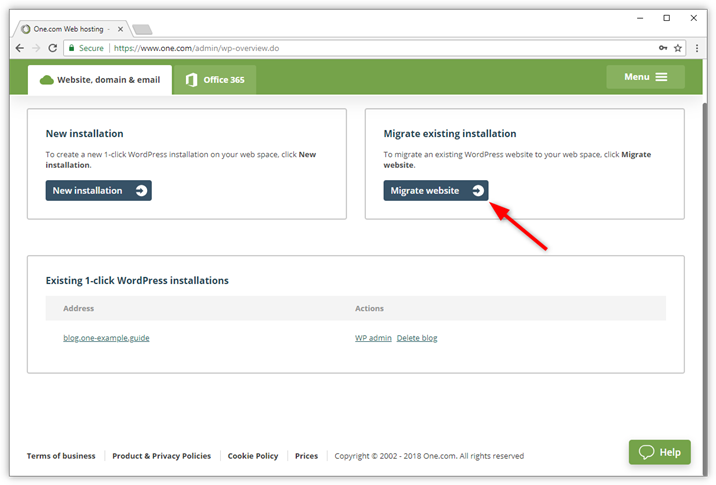Open the WP admin link
The image size is (716, 485).
pyautogui.click(x=374, y=338)
